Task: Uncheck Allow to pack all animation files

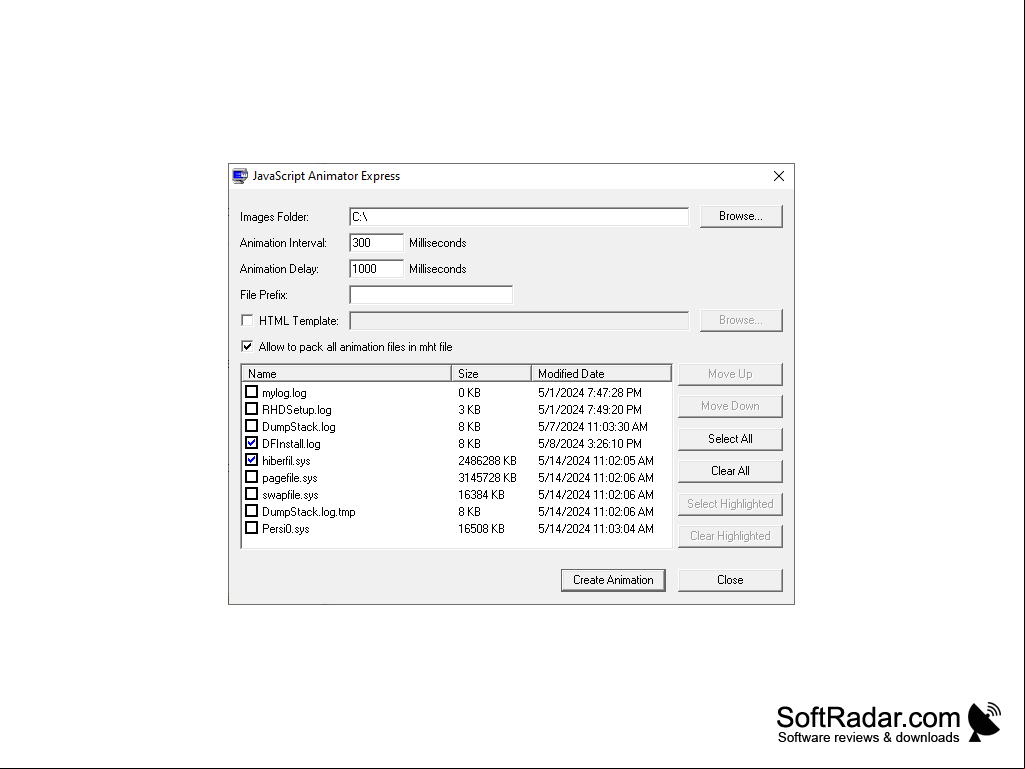Action: 247,347
